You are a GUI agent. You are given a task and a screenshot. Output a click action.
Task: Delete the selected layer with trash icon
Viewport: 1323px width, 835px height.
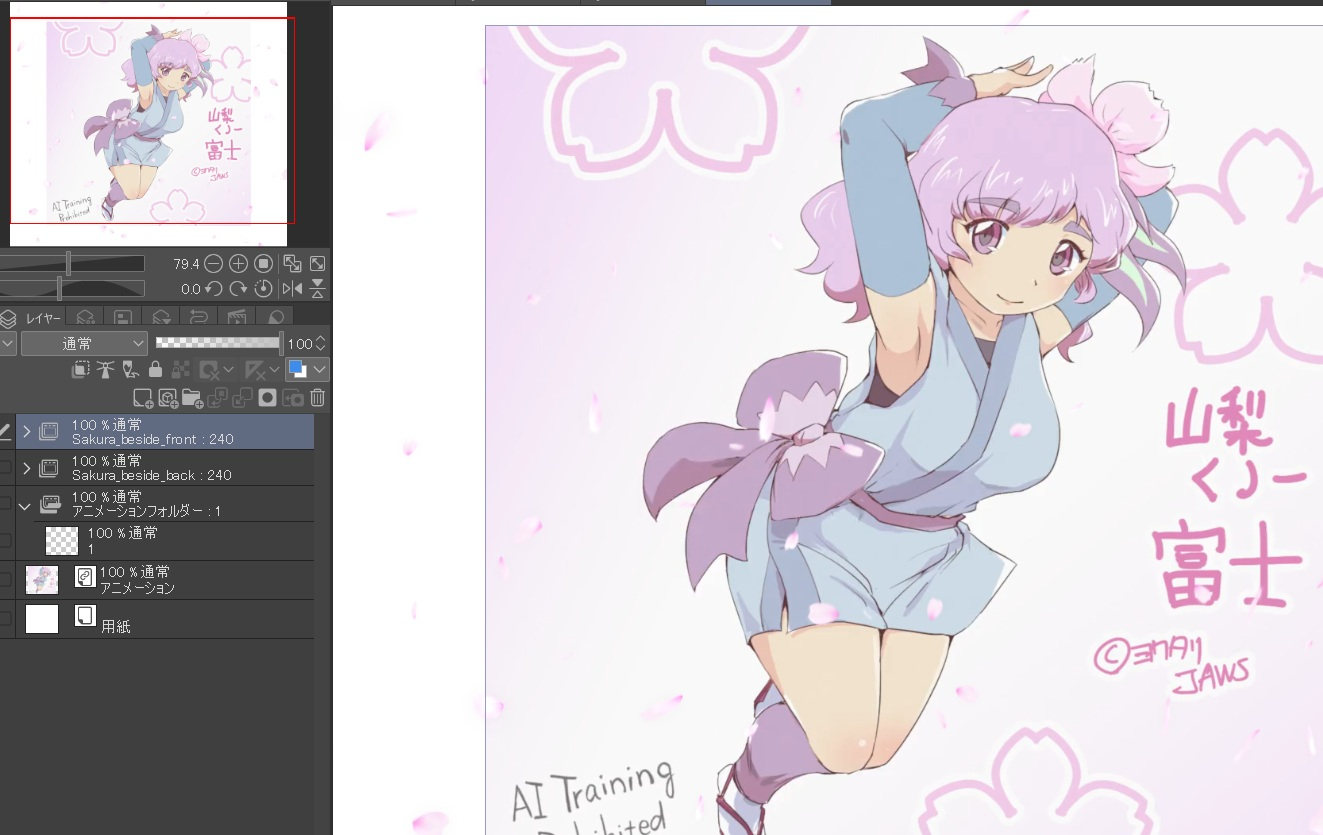[x=317, y=398]
